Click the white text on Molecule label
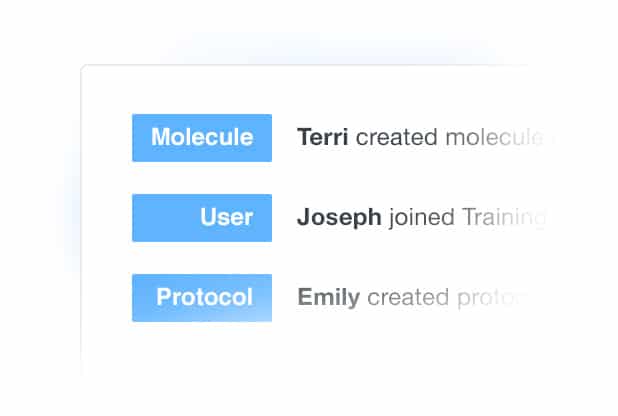Viewport: 618px width, 416px height. 202,138
